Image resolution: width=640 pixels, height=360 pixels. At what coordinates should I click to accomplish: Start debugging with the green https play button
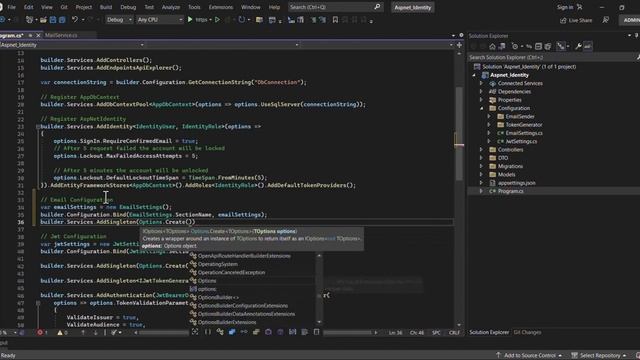pos(198,20)
